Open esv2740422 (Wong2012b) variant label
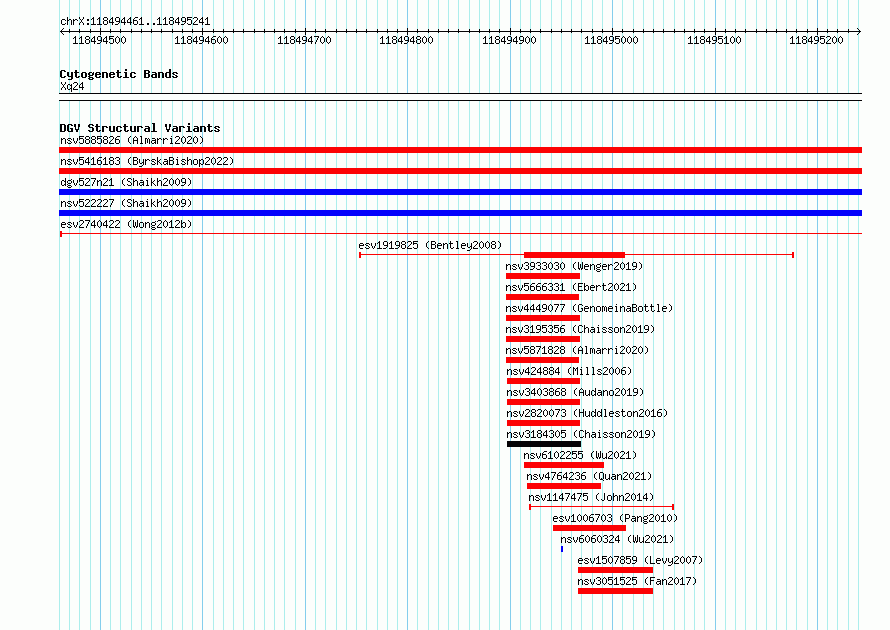Screen dimensions: 890x630 click(x=126, y=224)
